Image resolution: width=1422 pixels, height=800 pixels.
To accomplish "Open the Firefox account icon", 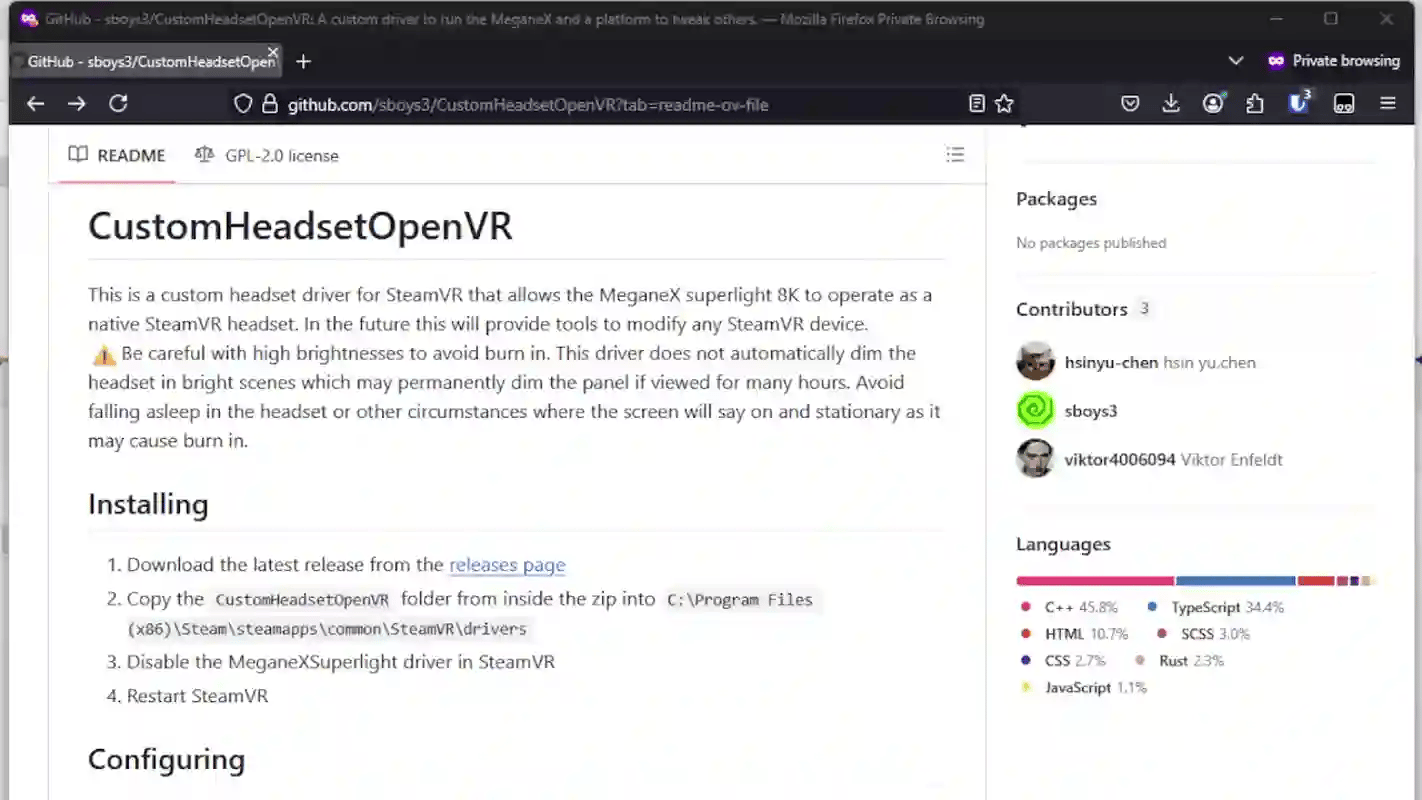I will [x=1213, y=104].
